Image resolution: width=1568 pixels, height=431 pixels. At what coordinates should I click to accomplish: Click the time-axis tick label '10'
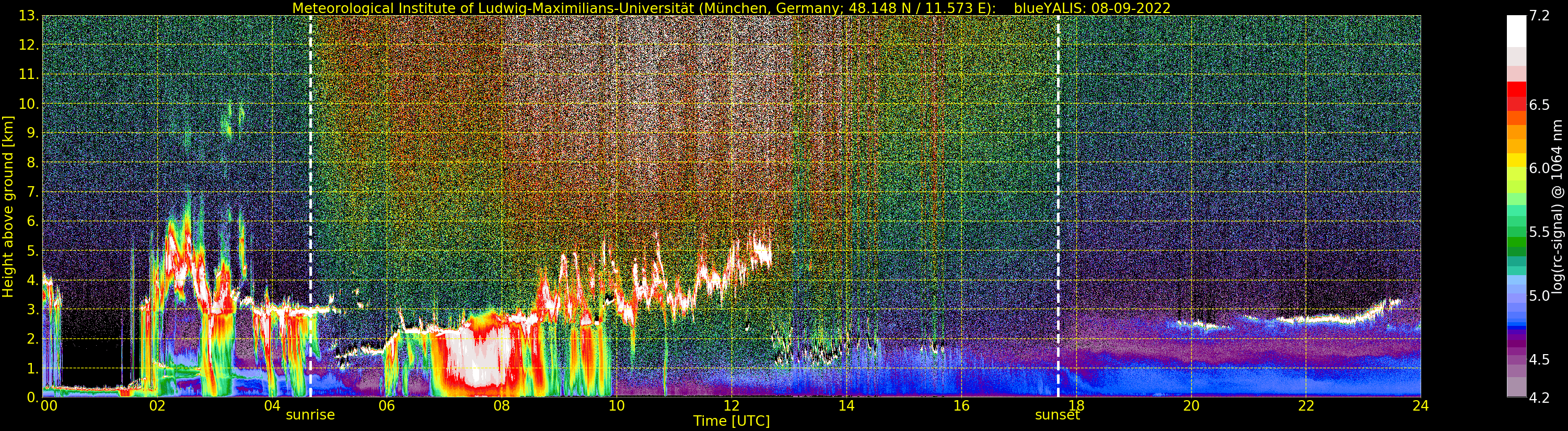point(617,406)
